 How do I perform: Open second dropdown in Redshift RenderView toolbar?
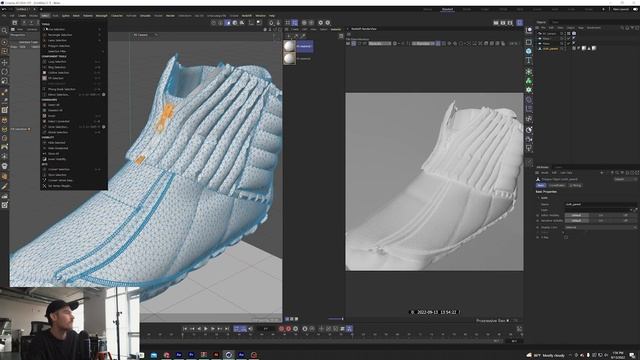(x=423, y=43)
